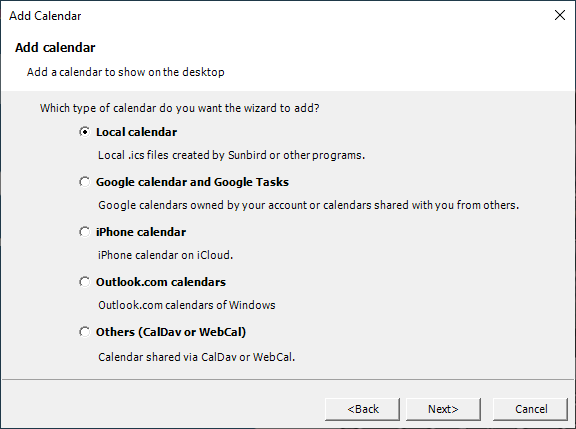Click the bold 'Local calendar' label text

(x=136, y=132)
